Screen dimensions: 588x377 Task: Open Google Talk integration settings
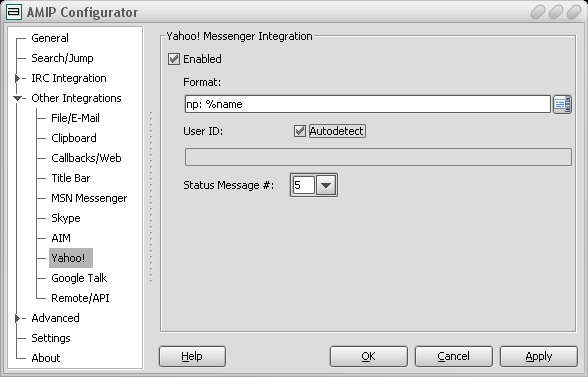click(79, 278)
